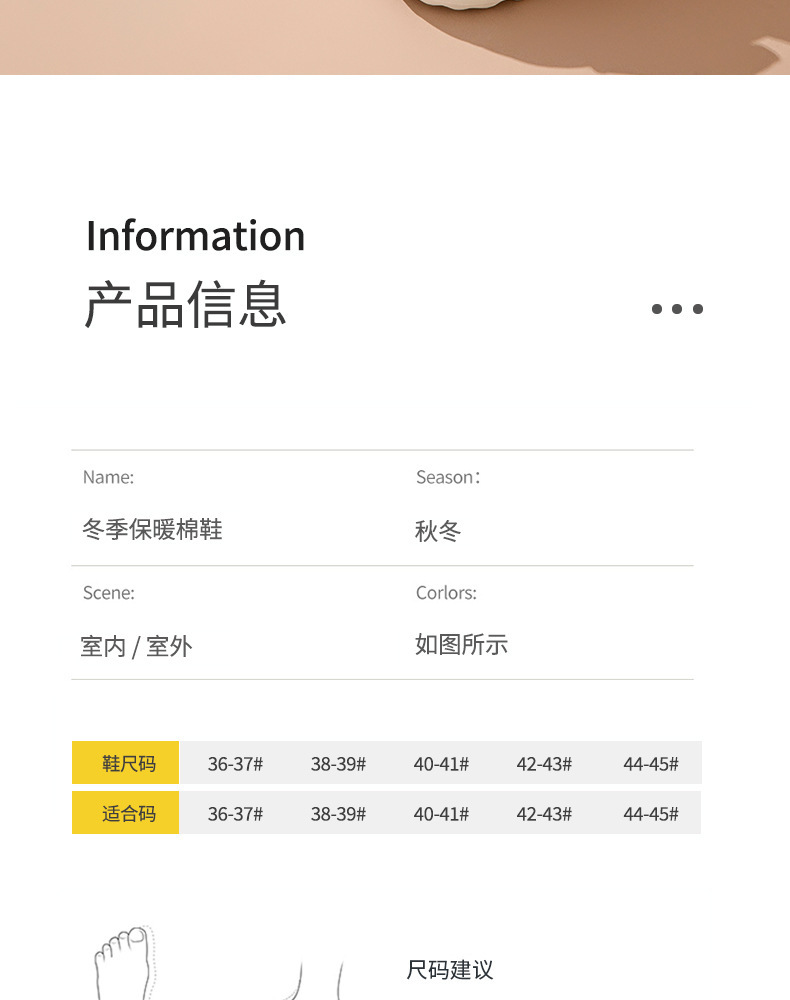Select 44-45# in the 鞋尺码 row

click(x=650, y=764)
